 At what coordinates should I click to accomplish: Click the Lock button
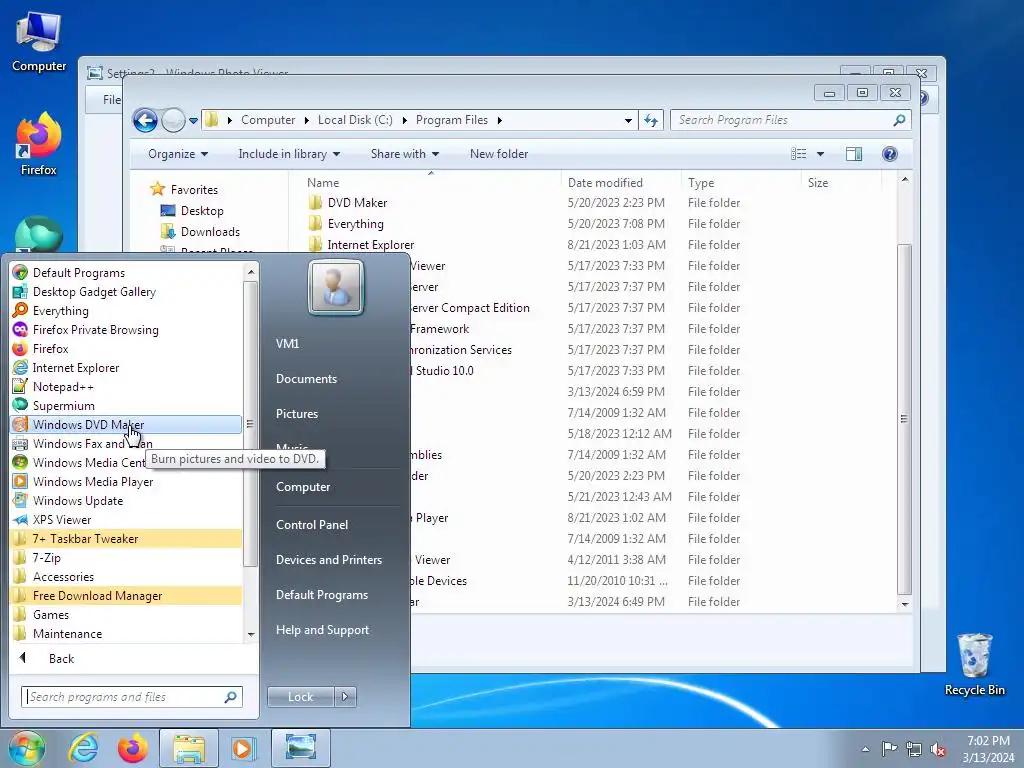tap(300, 697)
